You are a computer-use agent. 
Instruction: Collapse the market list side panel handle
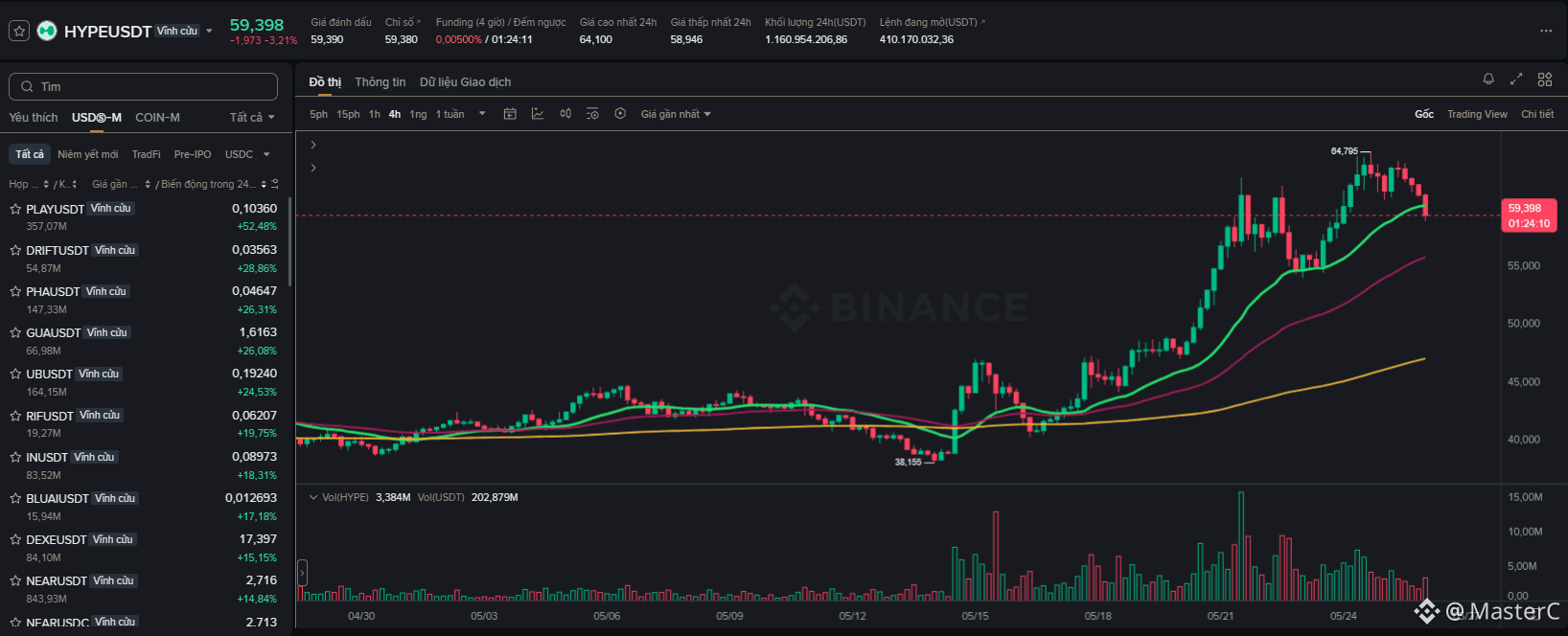[303, 574]
